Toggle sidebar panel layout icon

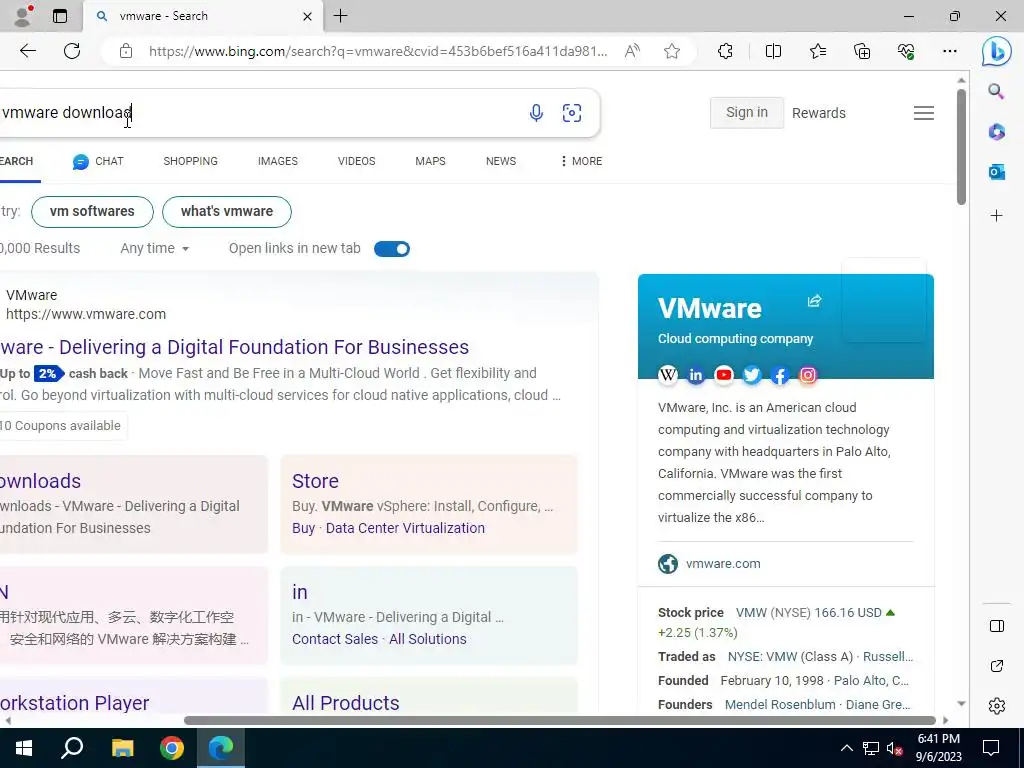coord(997,626)
